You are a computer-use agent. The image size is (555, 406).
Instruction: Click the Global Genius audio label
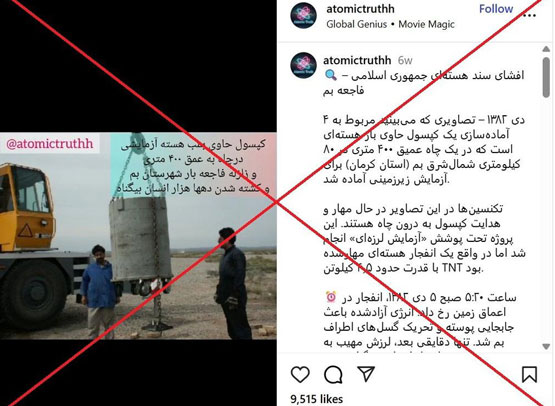[x=356, y=24]
